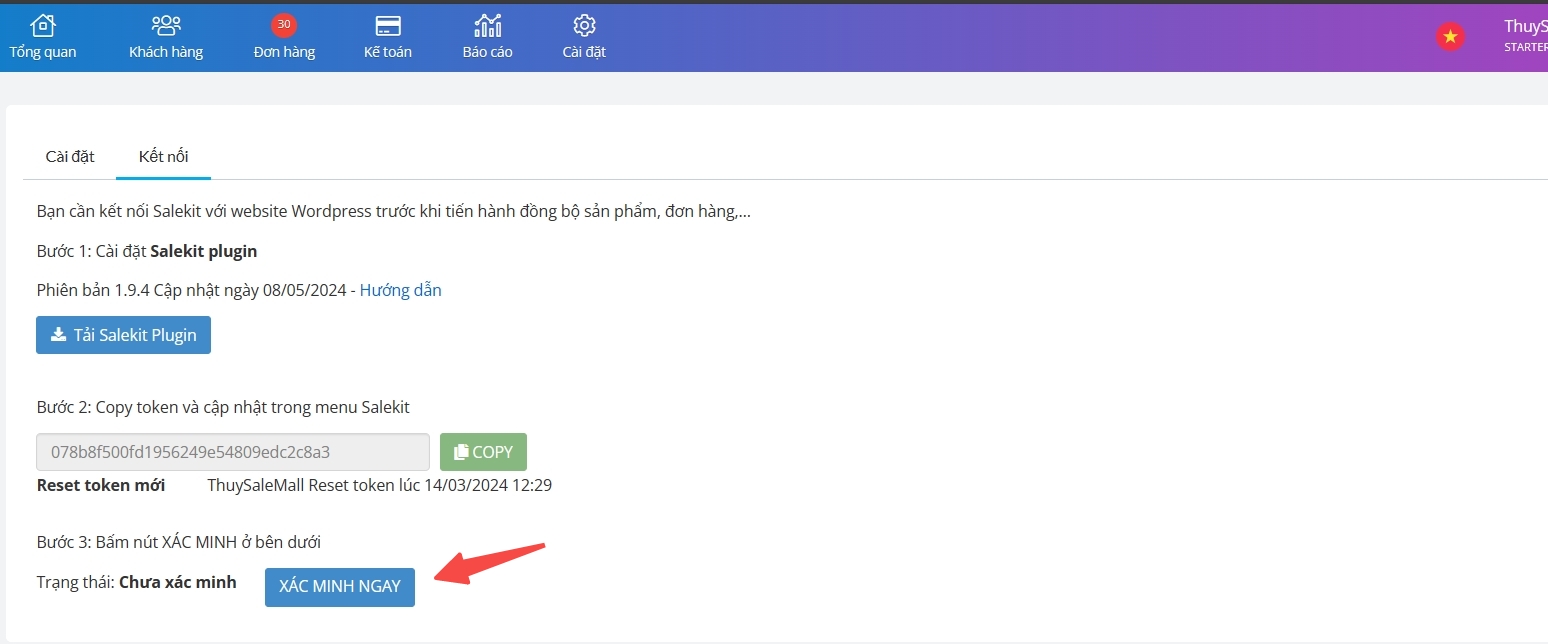Click the copy icon beside the token

point(461,452)
